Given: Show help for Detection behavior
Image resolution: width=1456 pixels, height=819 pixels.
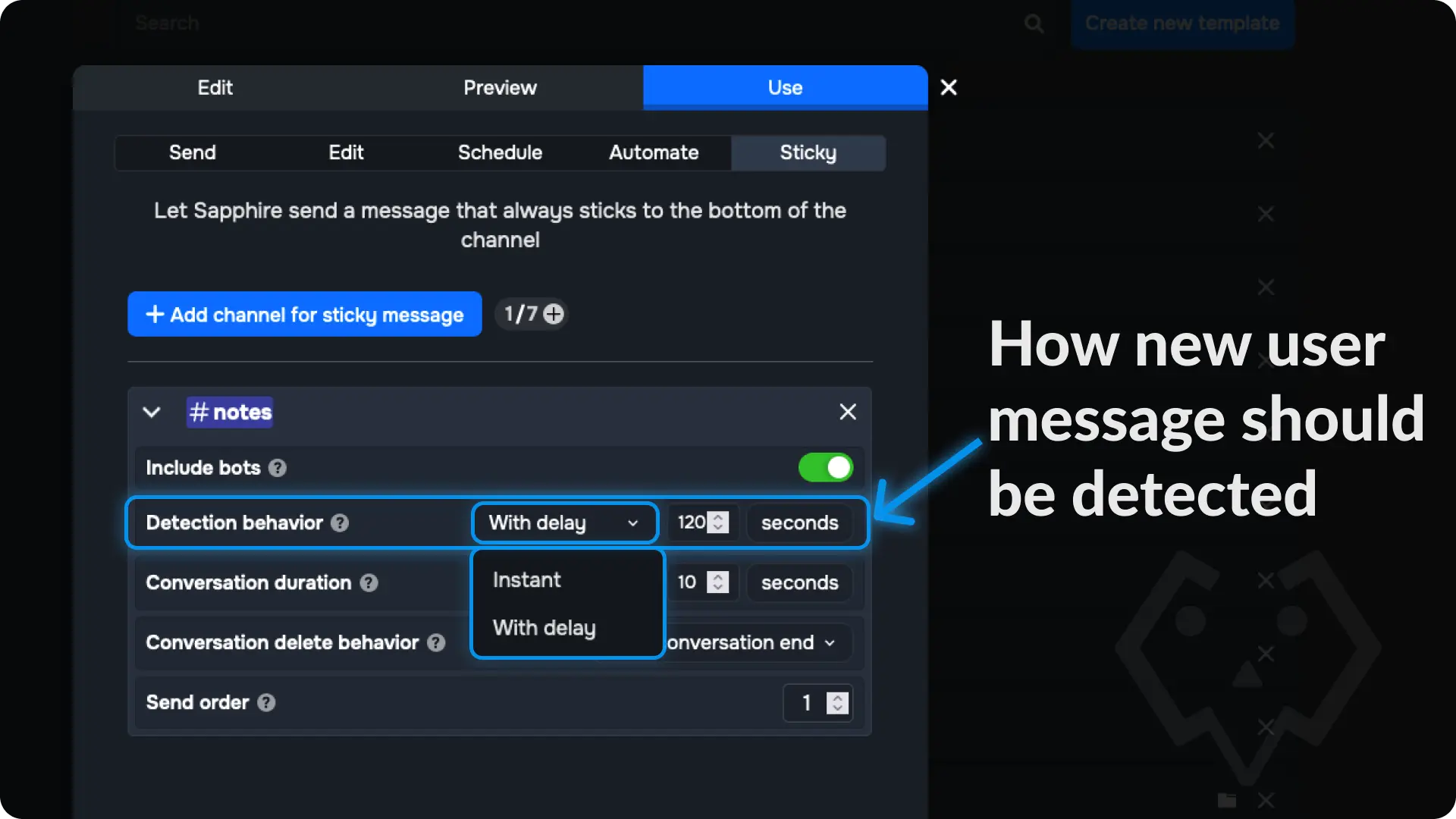Looking at the screenshot, I should [340, 522].
